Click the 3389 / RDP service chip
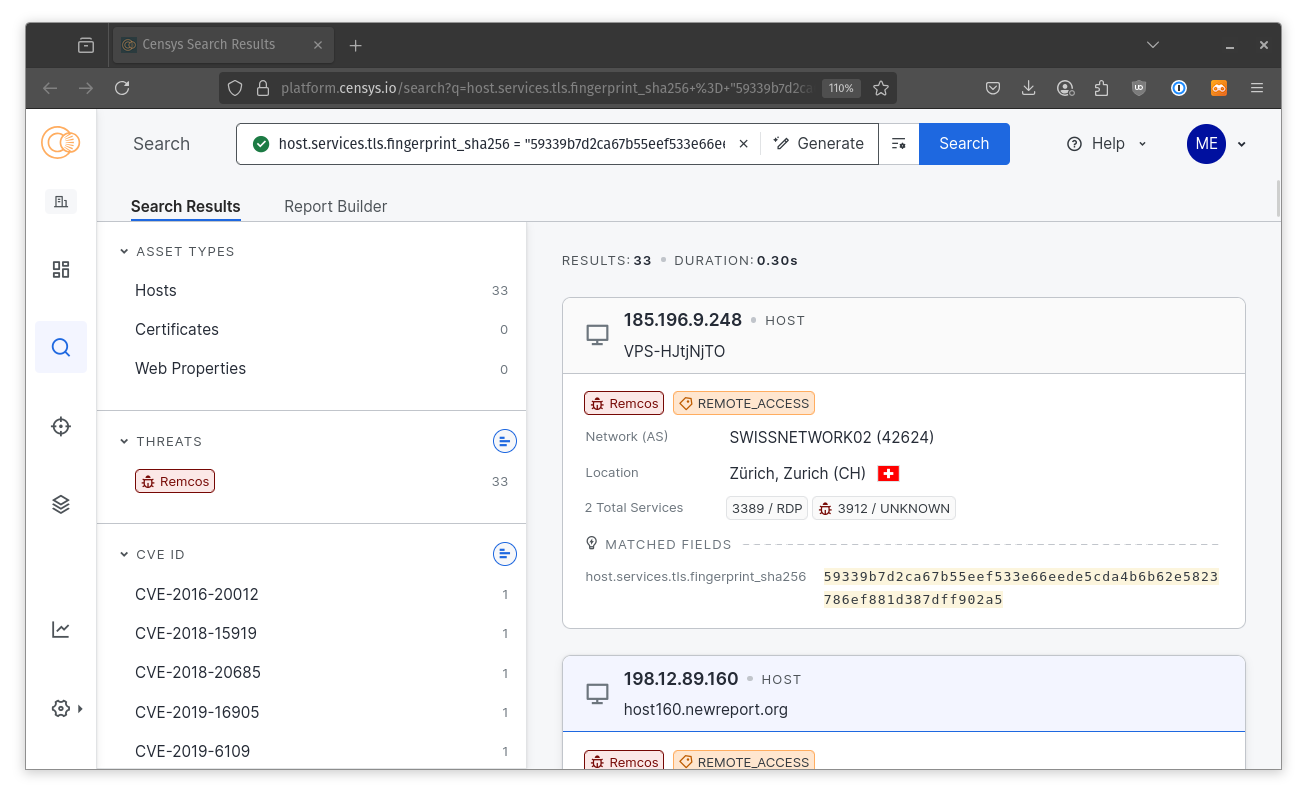This screenshot has height=798, width=1307. [767, 508]
